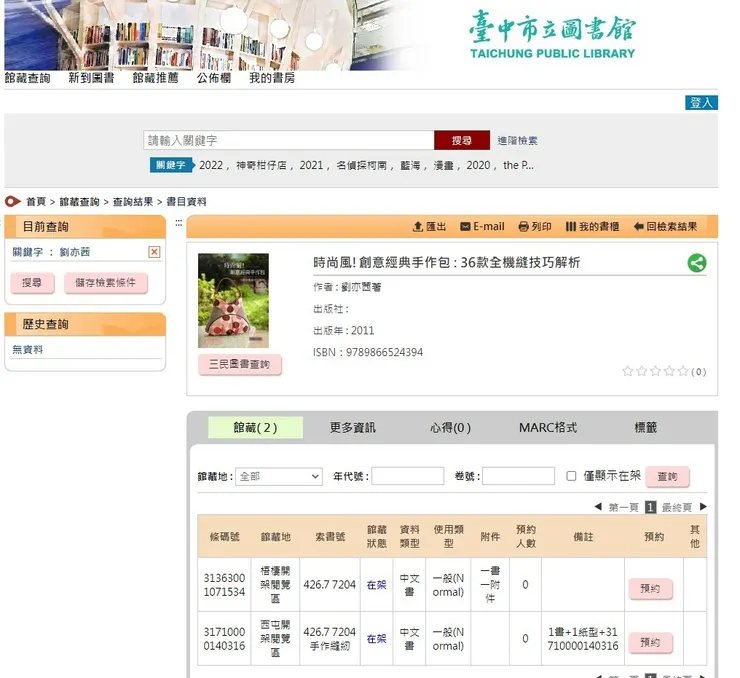Click the barcode 31710000140316 cell

224,638
